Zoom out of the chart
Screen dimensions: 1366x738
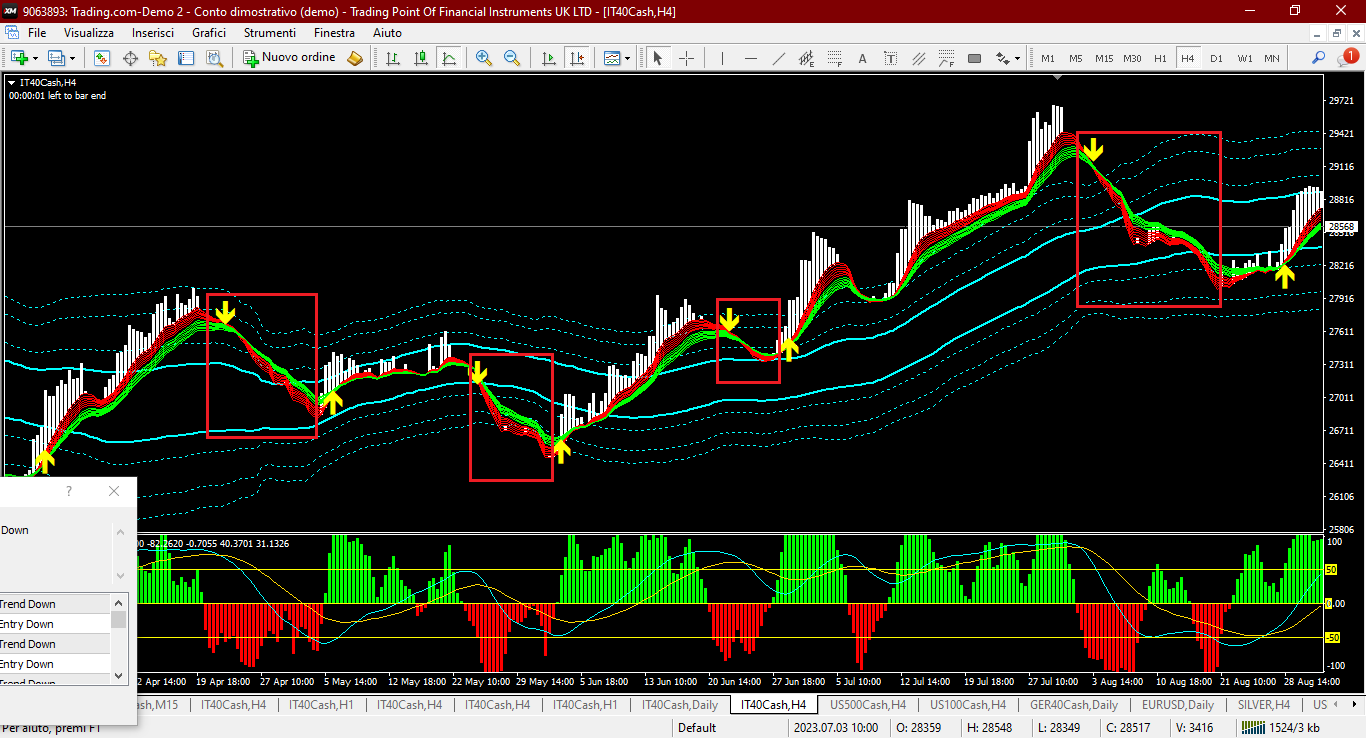coord(512,58)
